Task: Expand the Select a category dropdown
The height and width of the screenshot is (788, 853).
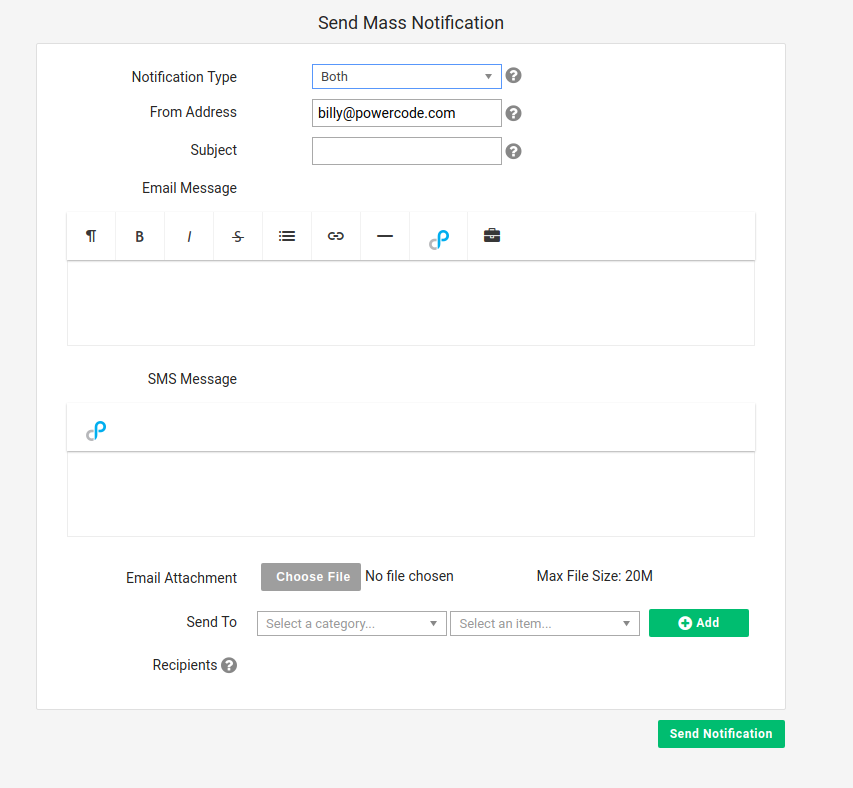Action: pos(351,623)
